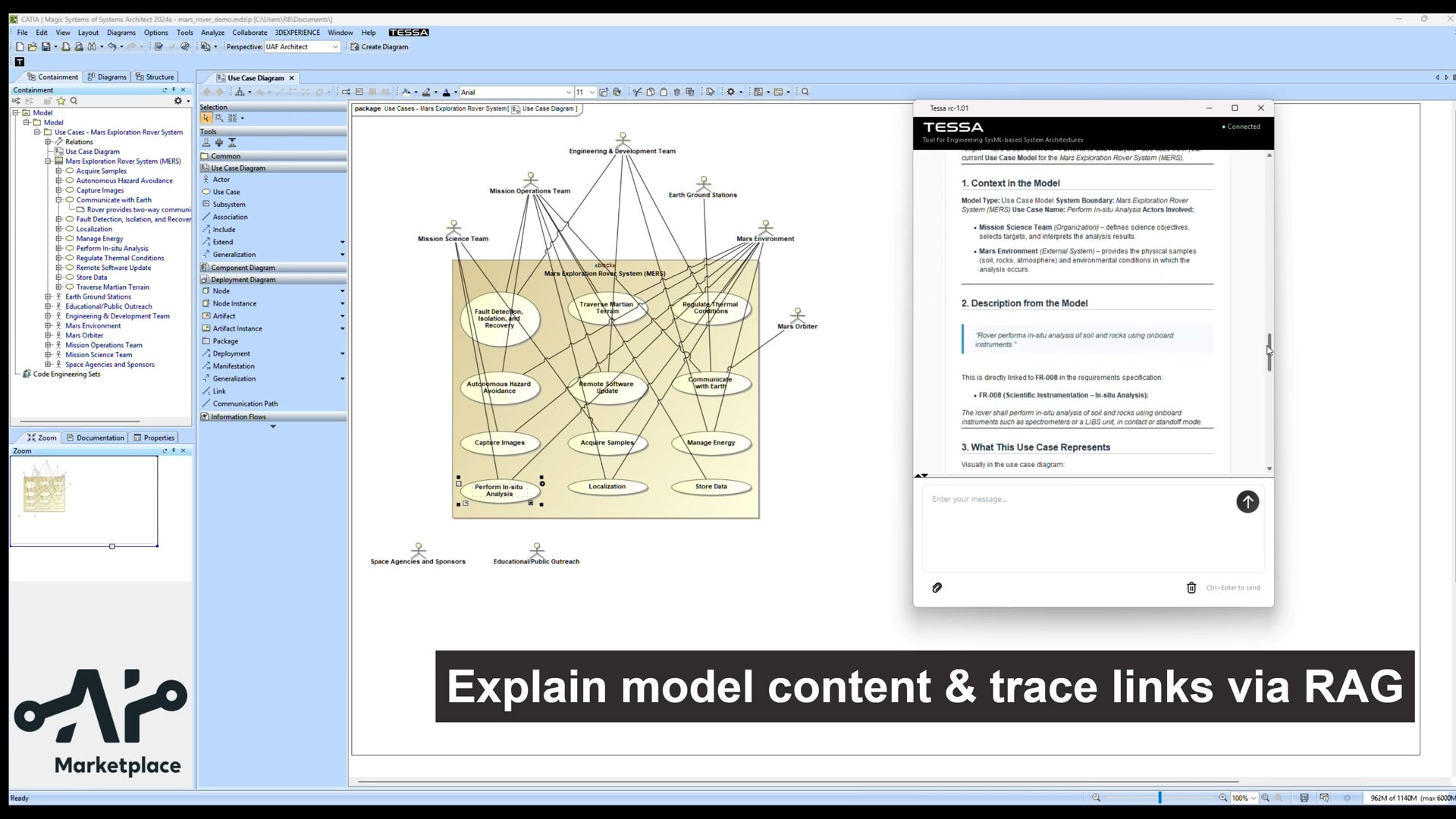Open the 3DEXPERIENCE menu
1456x819 pixels.
[x=297, y=33]
